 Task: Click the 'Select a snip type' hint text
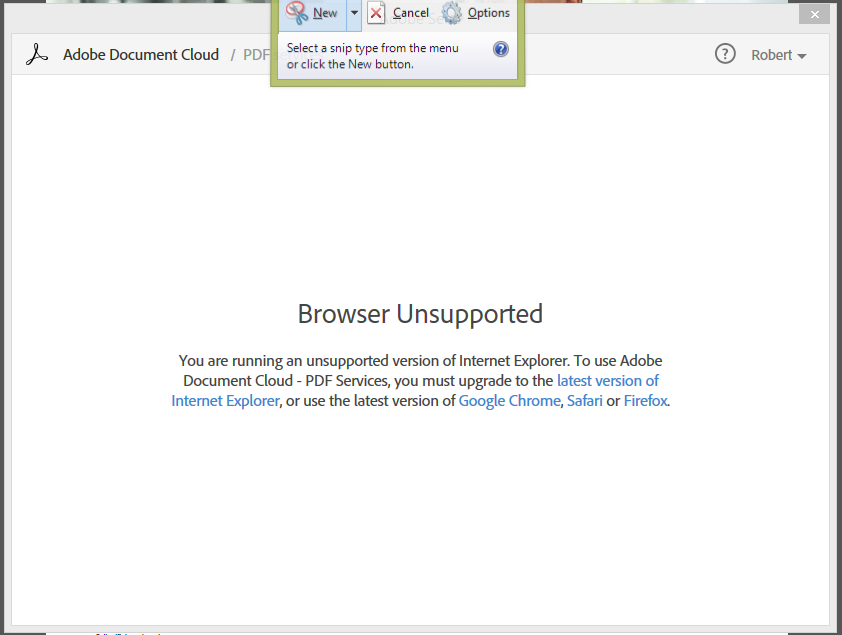pos(373,56)
